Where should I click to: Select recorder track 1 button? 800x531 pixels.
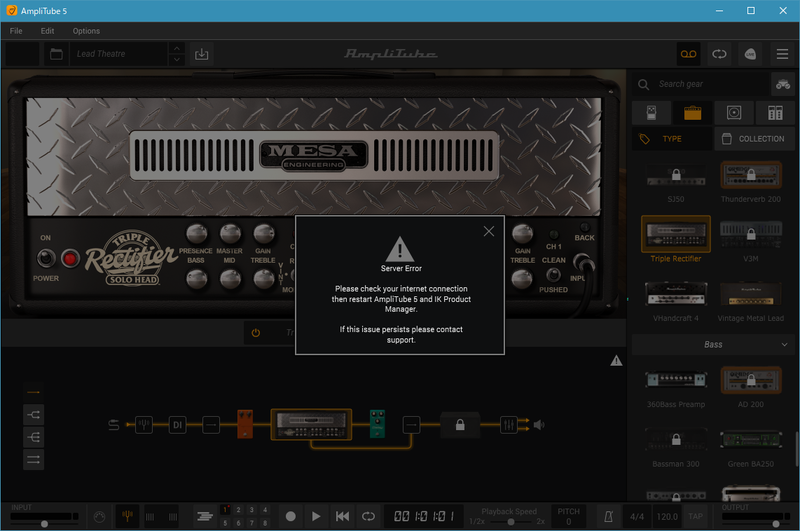click(225, 510)
